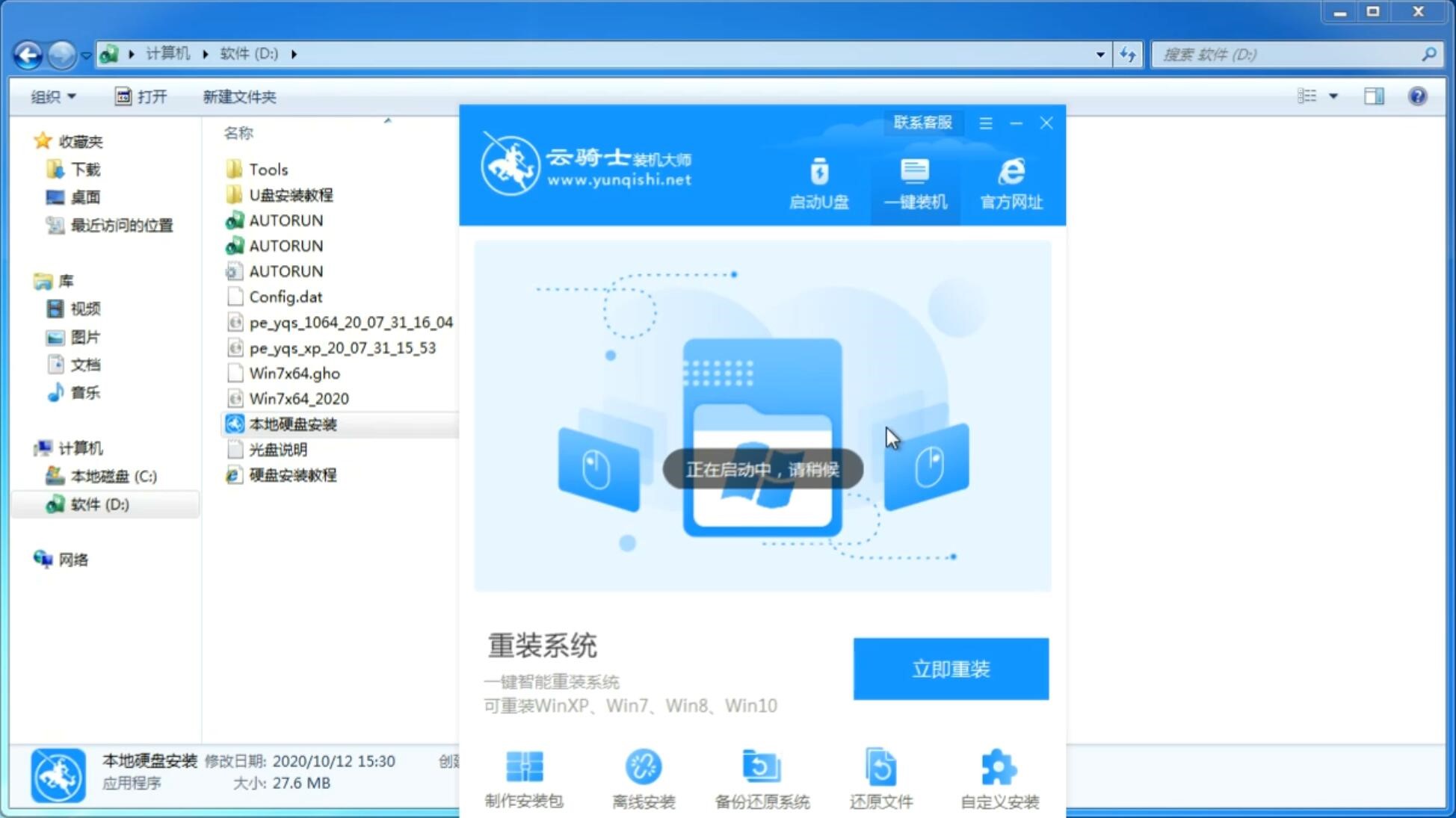Select Win7x64.gho file in file list
1456x818 pixels.
(x=295, y=373)
